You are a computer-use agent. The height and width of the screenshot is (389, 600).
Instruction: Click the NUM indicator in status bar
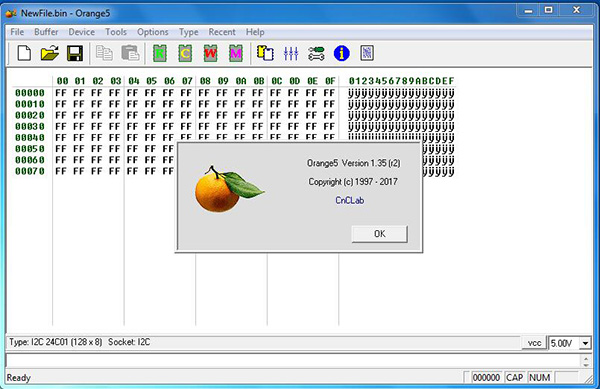pos(540,378)
